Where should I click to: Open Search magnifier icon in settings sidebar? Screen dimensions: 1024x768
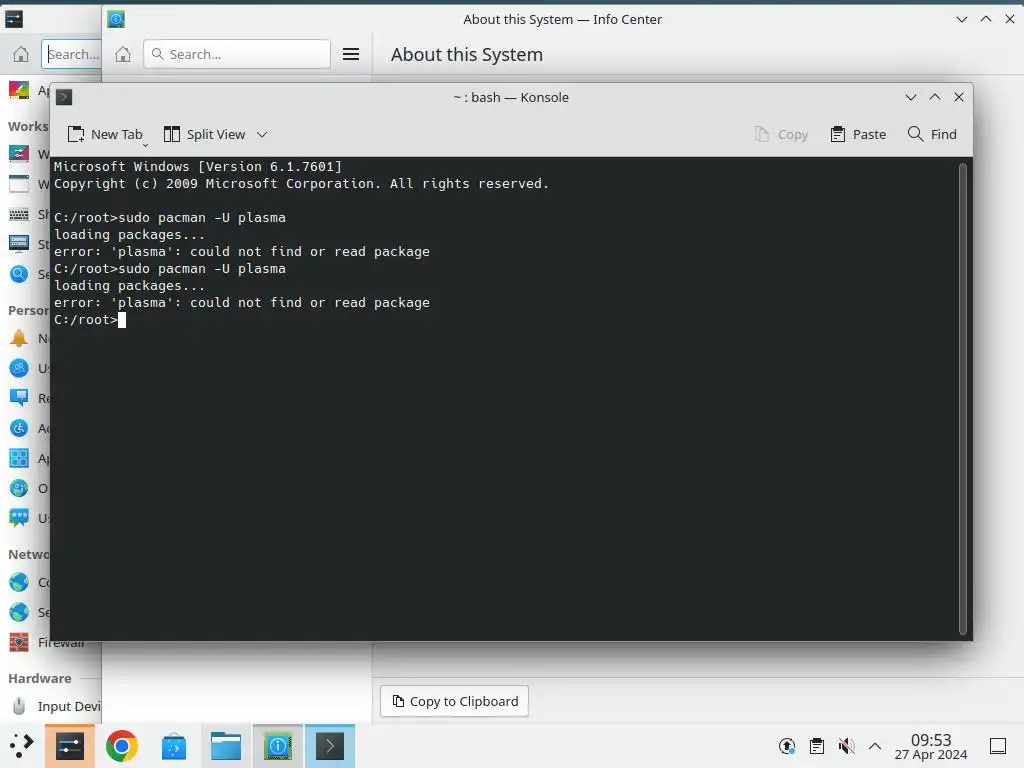(x=19, y=274)
